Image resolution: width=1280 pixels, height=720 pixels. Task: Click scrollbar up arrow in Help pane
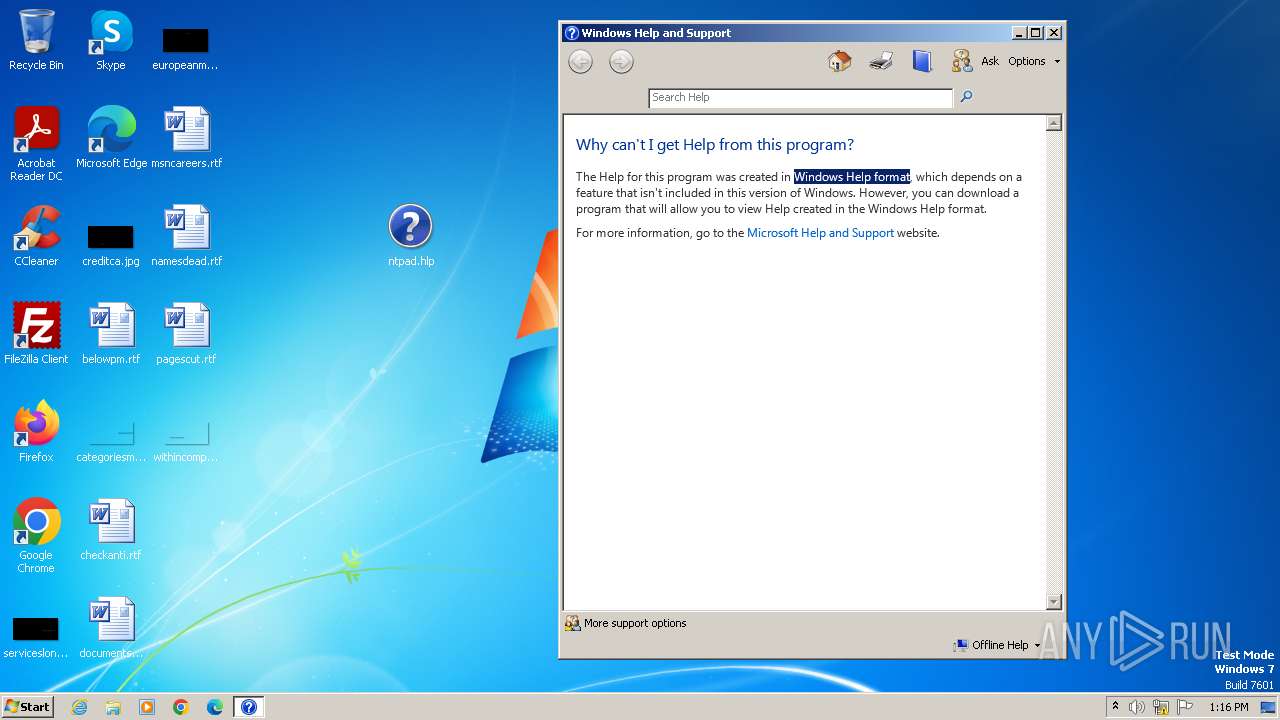click(1053, 123)
